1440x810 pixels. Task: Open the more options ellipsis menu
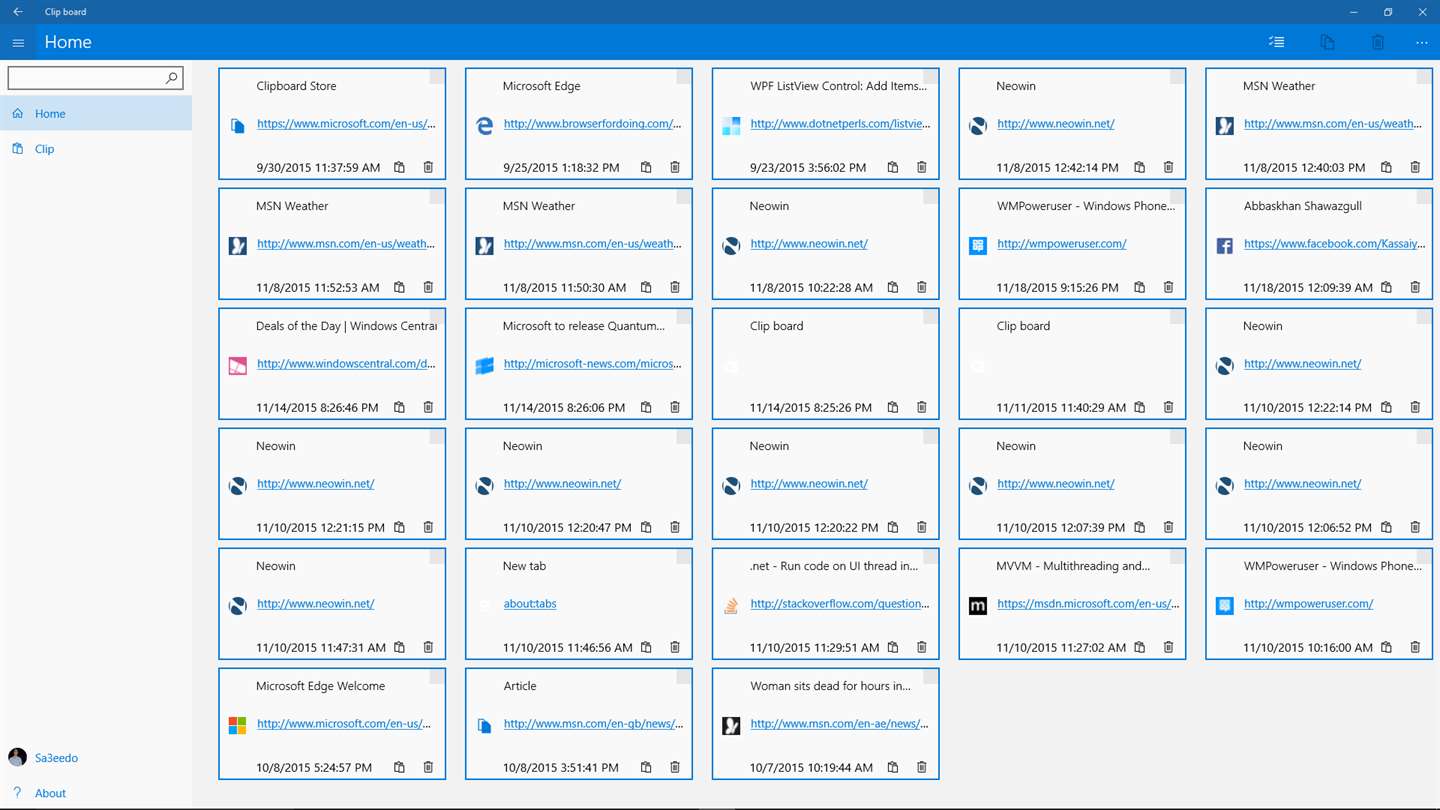tap(1422, 42)
